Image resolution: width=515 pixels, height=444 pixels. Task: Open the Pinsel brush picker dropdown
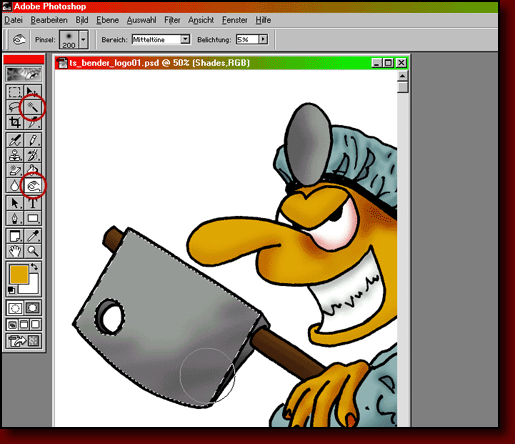(83, 39)
